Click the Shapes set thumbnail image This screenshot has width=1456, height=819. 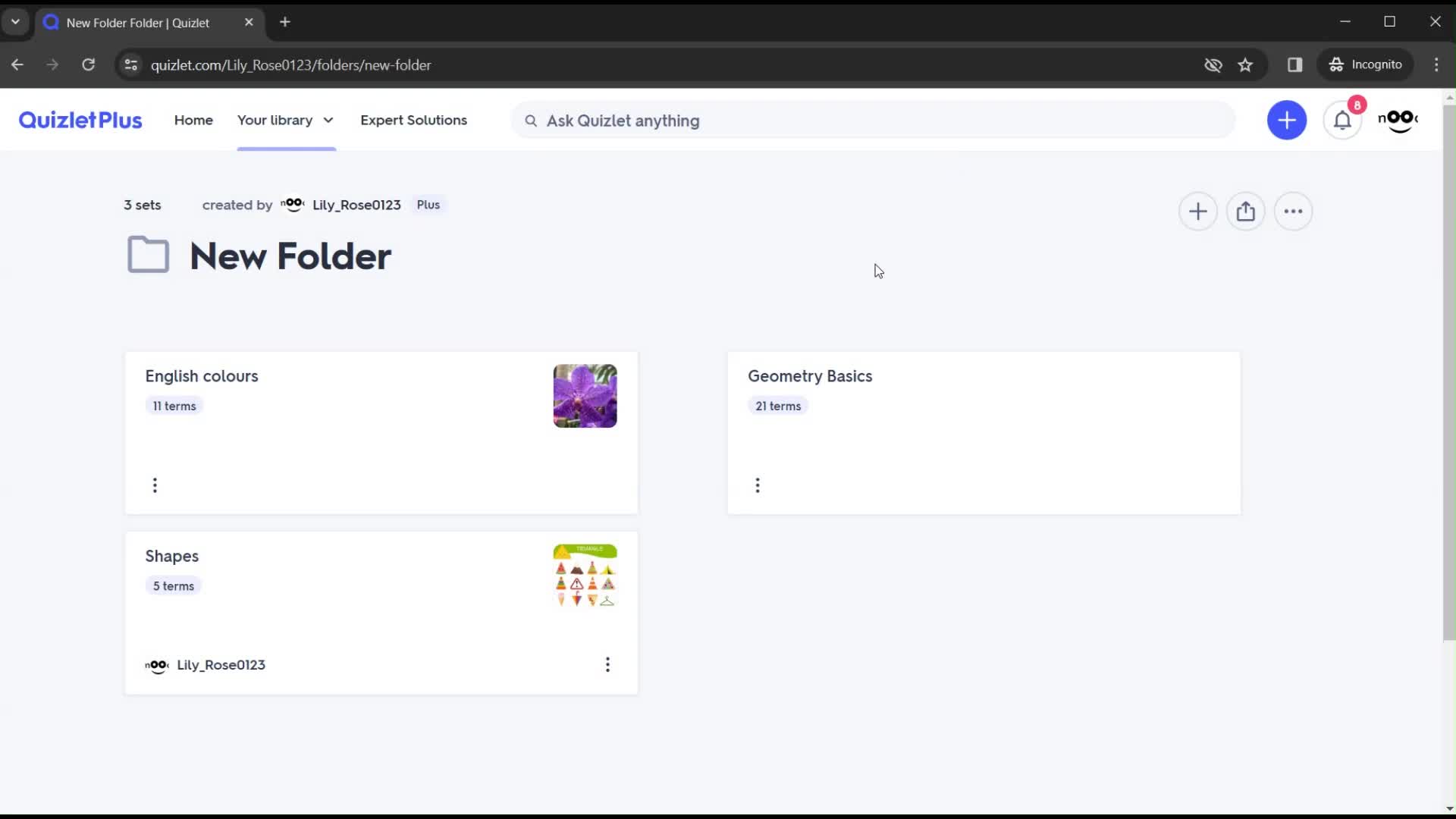pyautogui.click(x=585, y=575)
